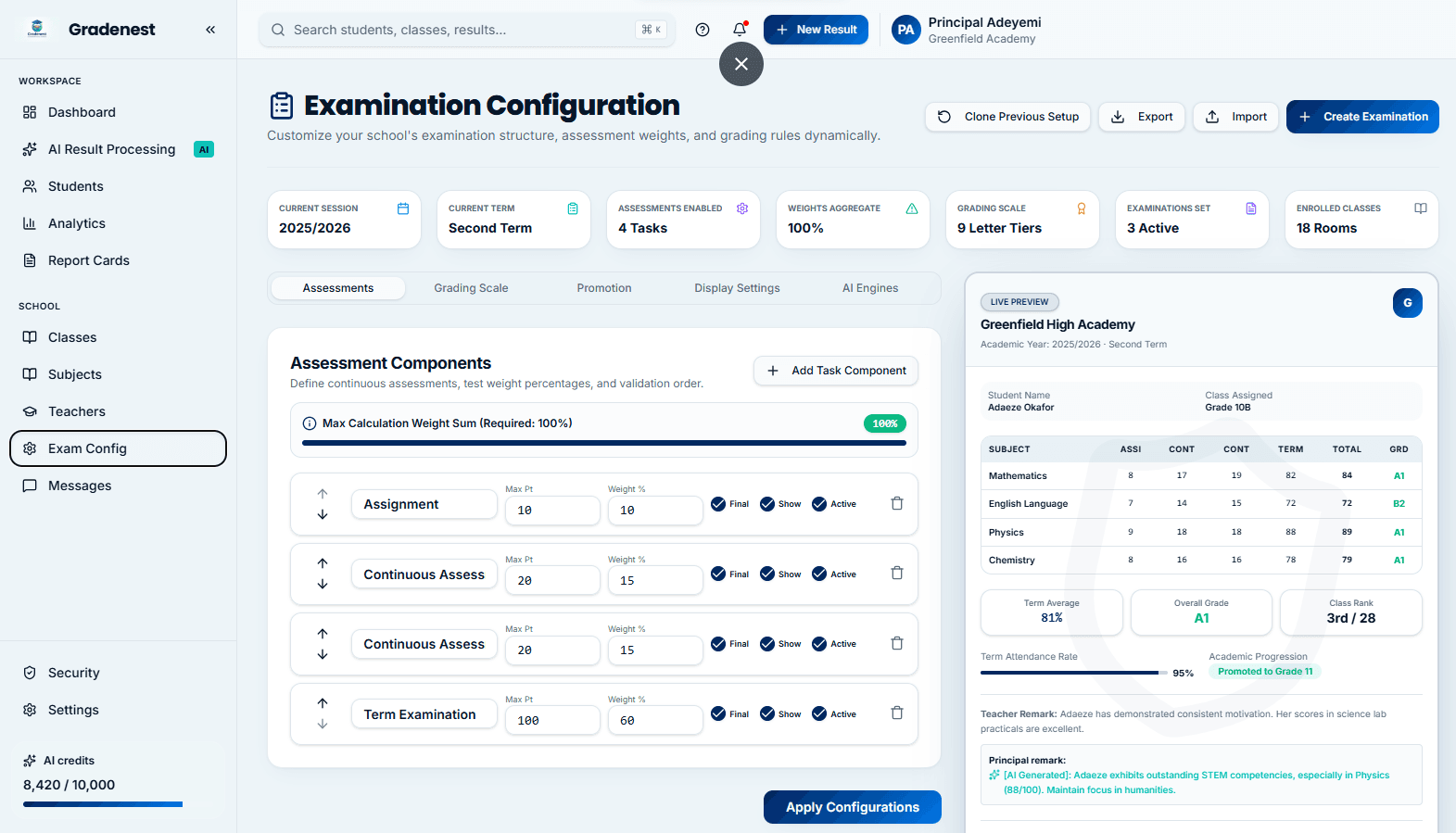Toggle Final checkbox for first Continuous Assess
The image size is (1456, 833).
click(718, 574)
